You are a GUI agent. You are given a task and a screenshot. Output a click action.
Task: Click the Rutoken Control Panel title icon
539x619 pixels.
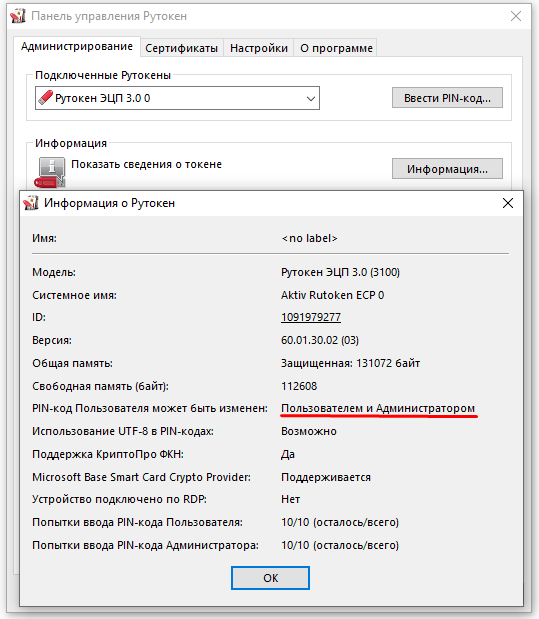click(18, 16)
